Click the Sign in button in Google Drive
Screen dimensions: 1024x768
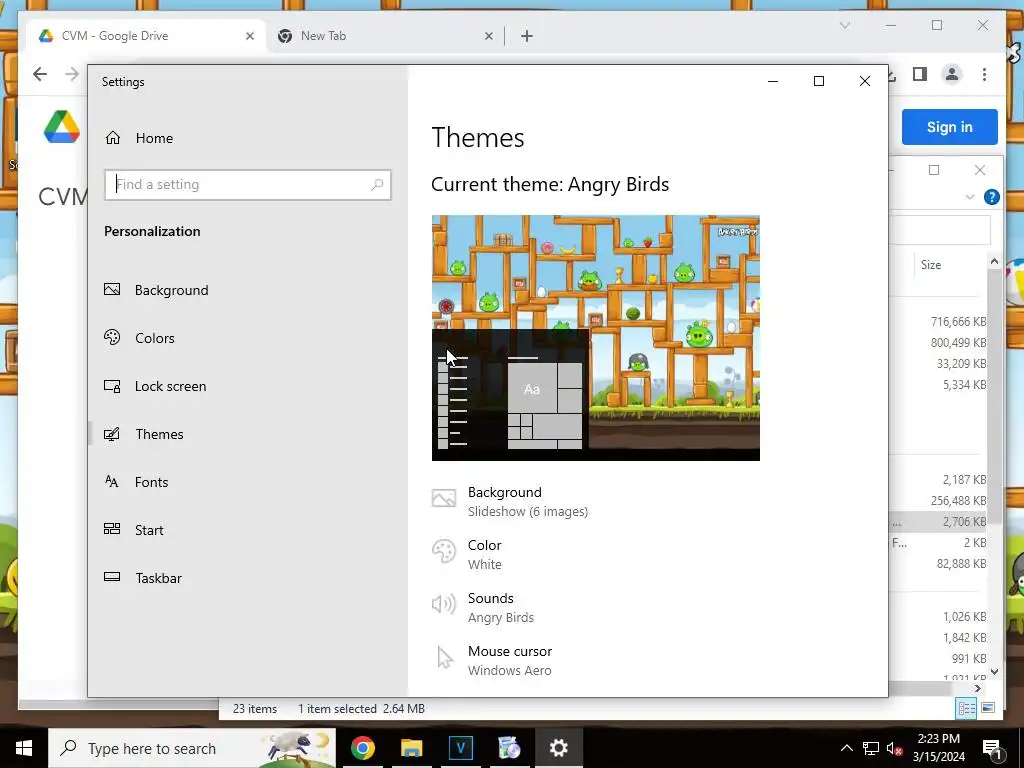point(950,127)
